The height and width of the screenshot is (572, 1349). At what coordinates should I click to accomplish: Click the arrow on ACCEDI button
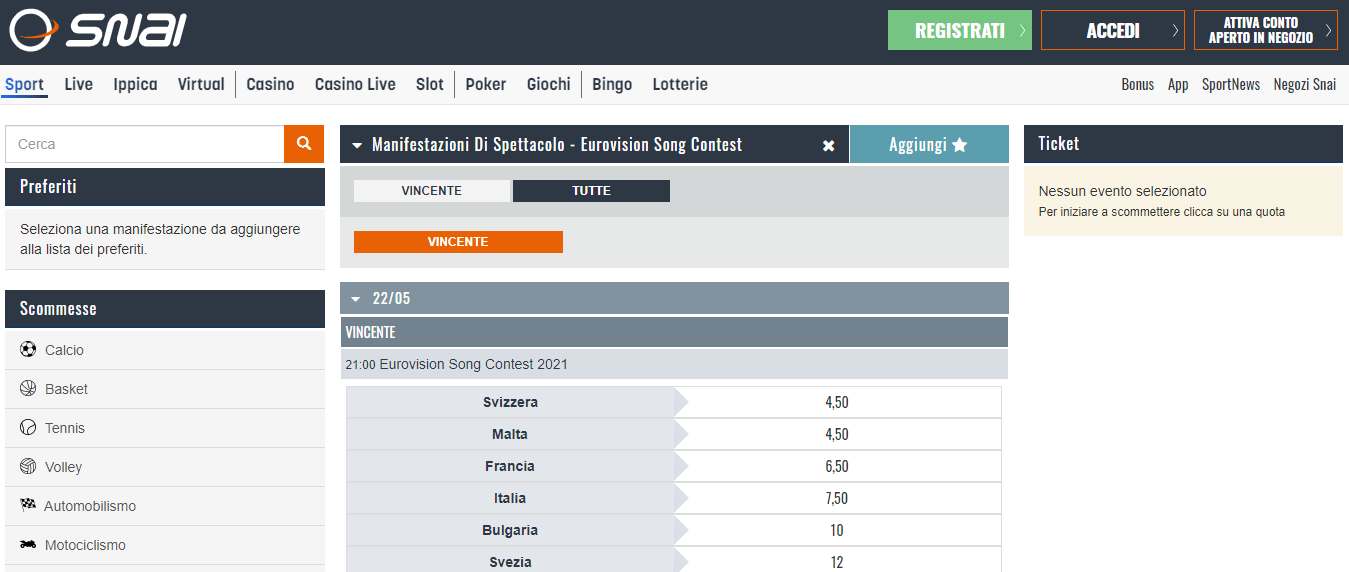(x=1175, y=30)
